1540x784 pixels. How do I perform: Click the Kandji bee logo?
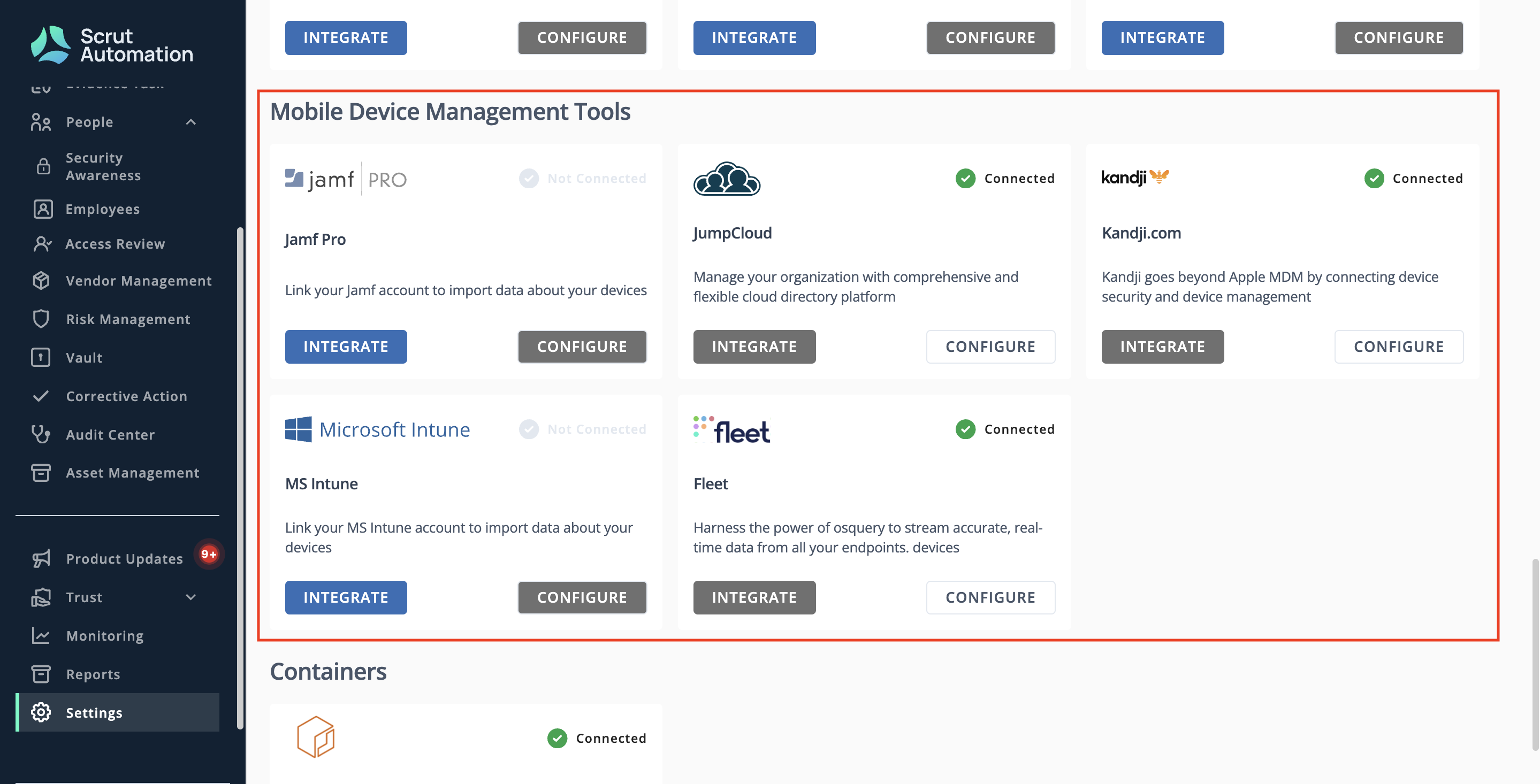[1135, 177]
